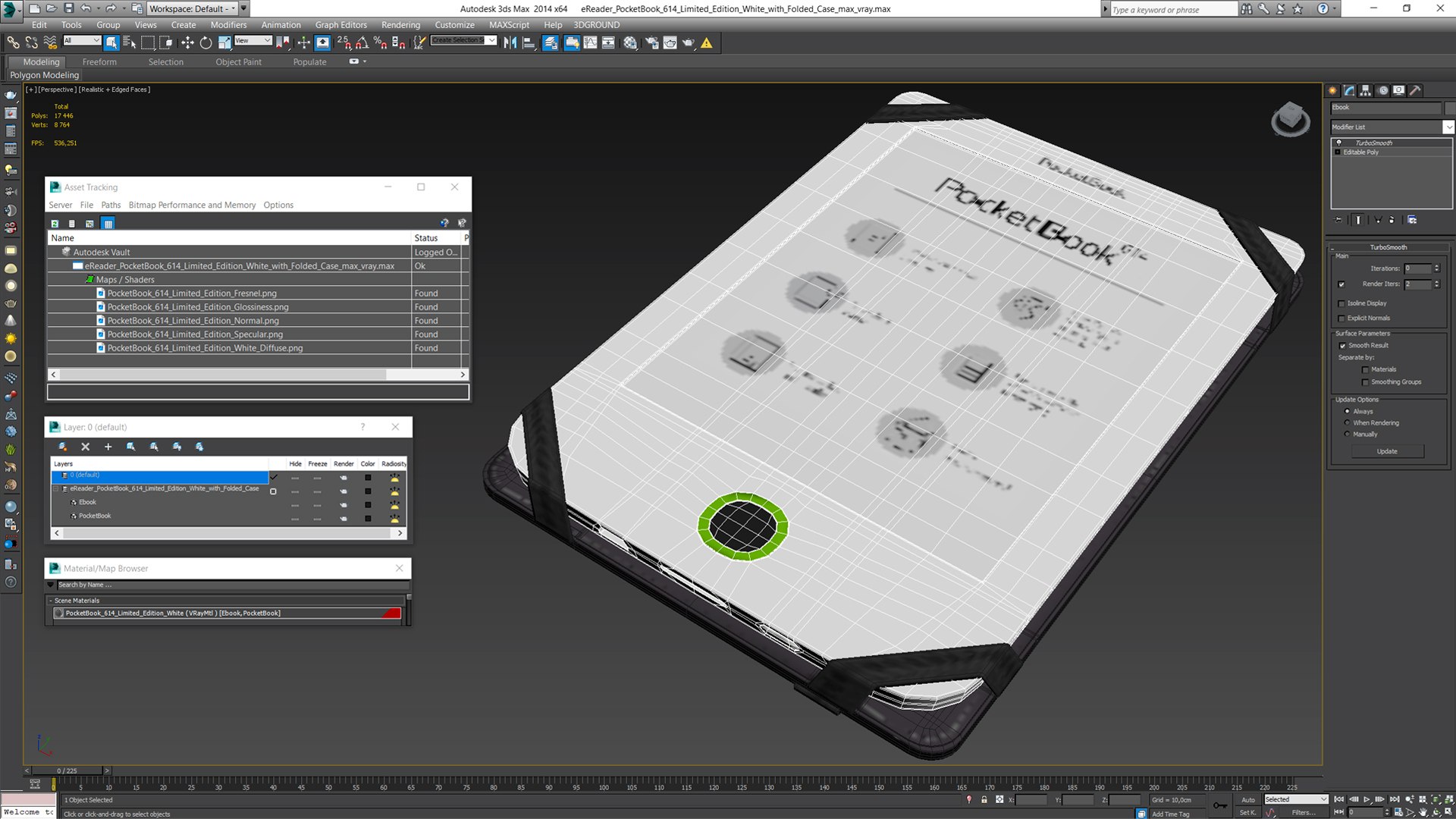Image resolution: width=1456 pixels, height=819 pixels.
Task: Enable the Isoline Display checkbox
Action: tap(1341, 303)
